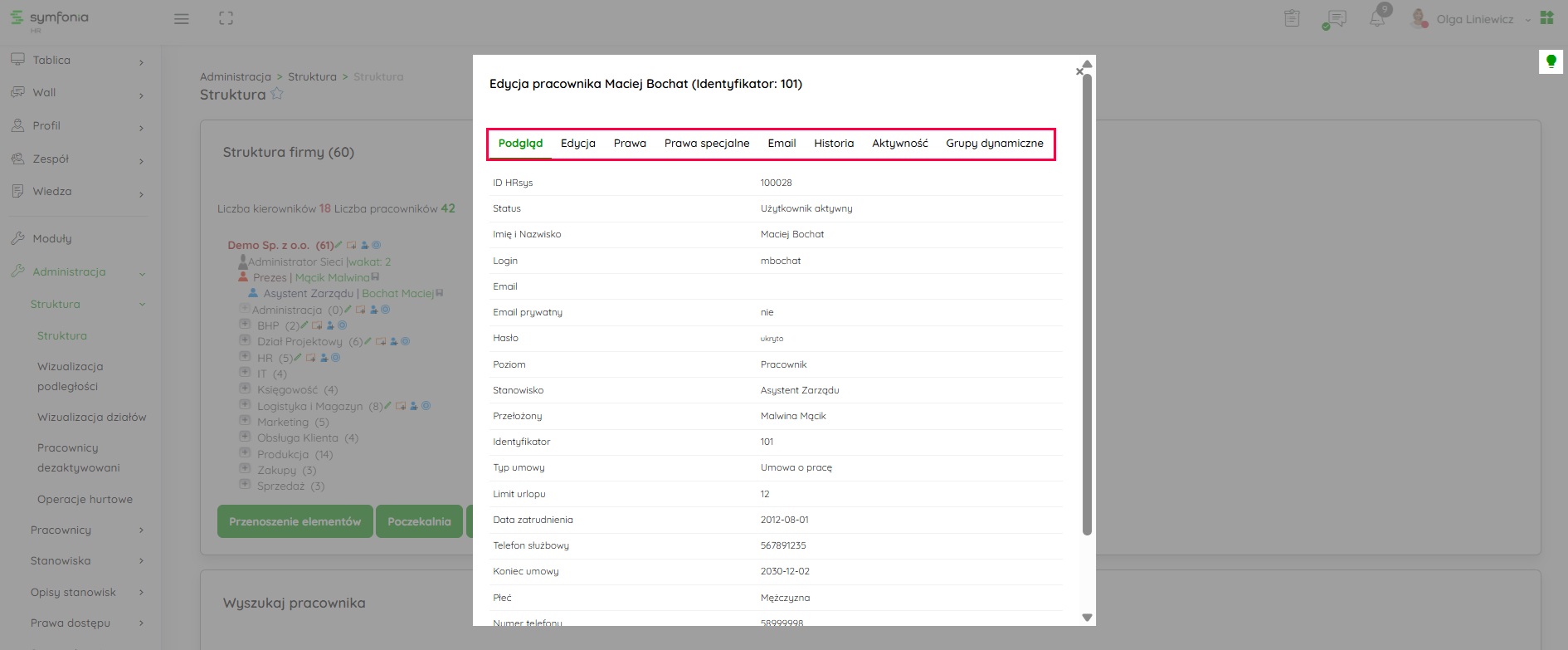Click the green lightbulb hint icon
The image size is (1568, 650).
point(1551,61)
